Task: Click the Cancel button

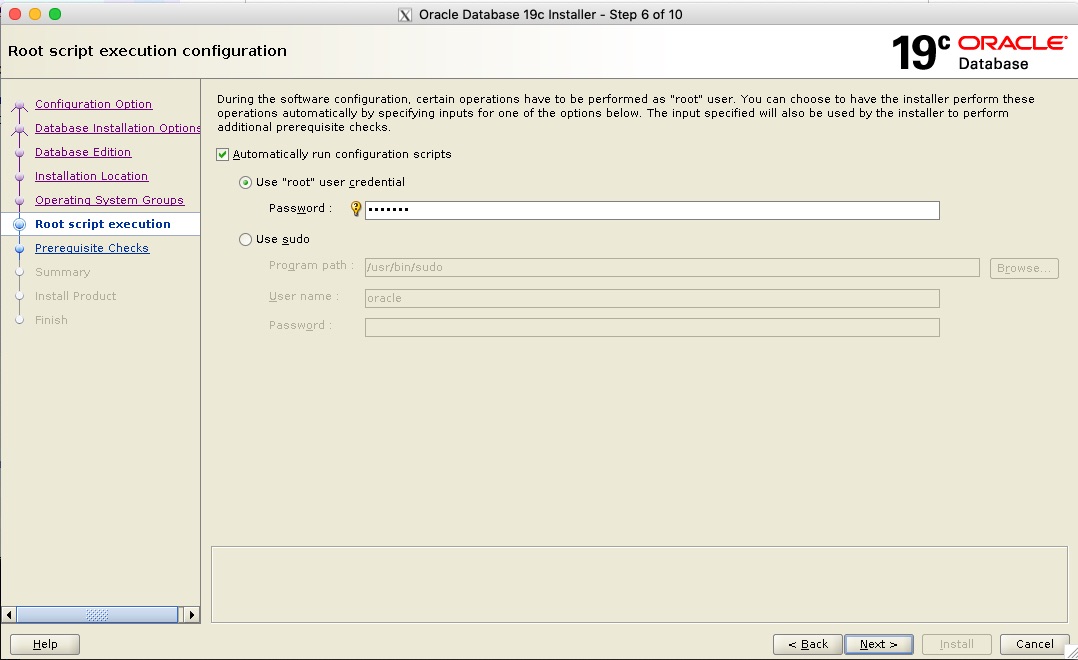Action: 1034,644
